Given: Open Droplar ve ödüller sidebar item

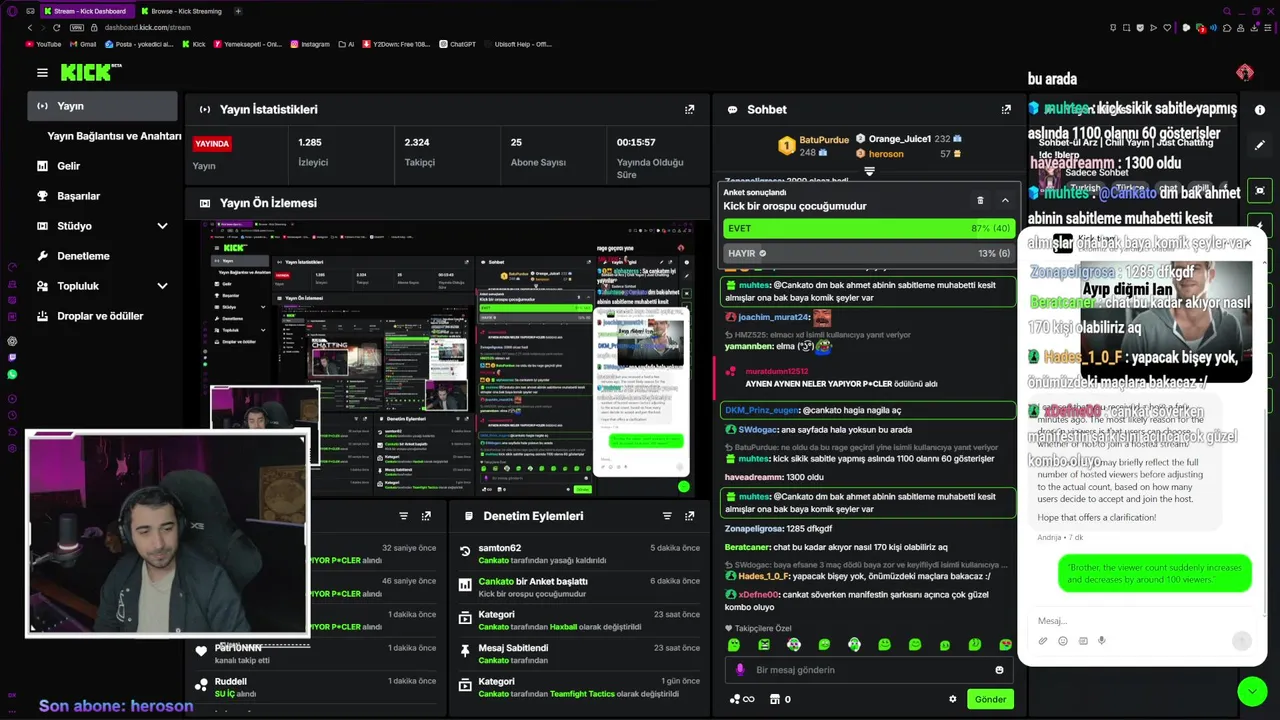Looking at the screenshot, I should [102, 316].
